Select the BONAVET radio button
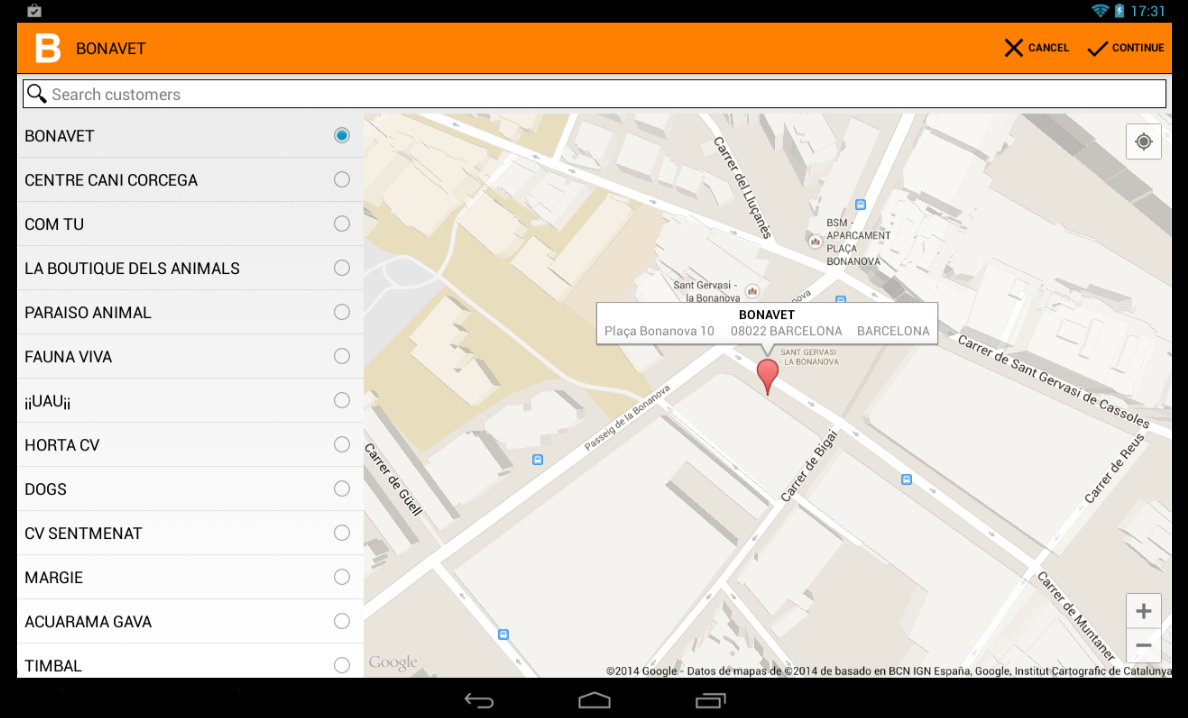The height and width of the screenshot is (718, 1188). (x=342, y=136)
